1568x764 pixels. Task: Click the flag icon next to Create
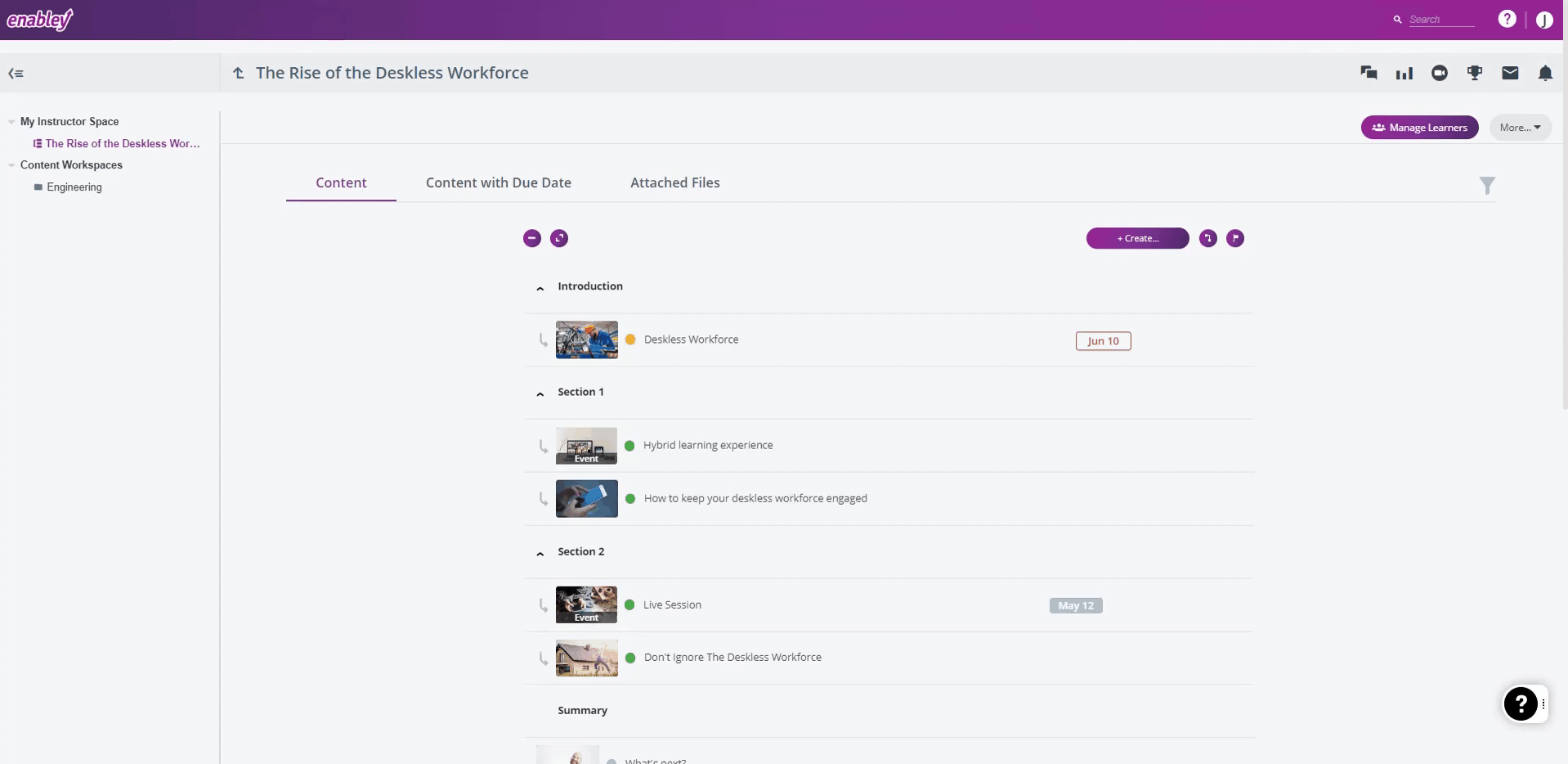pos(1234,238)
